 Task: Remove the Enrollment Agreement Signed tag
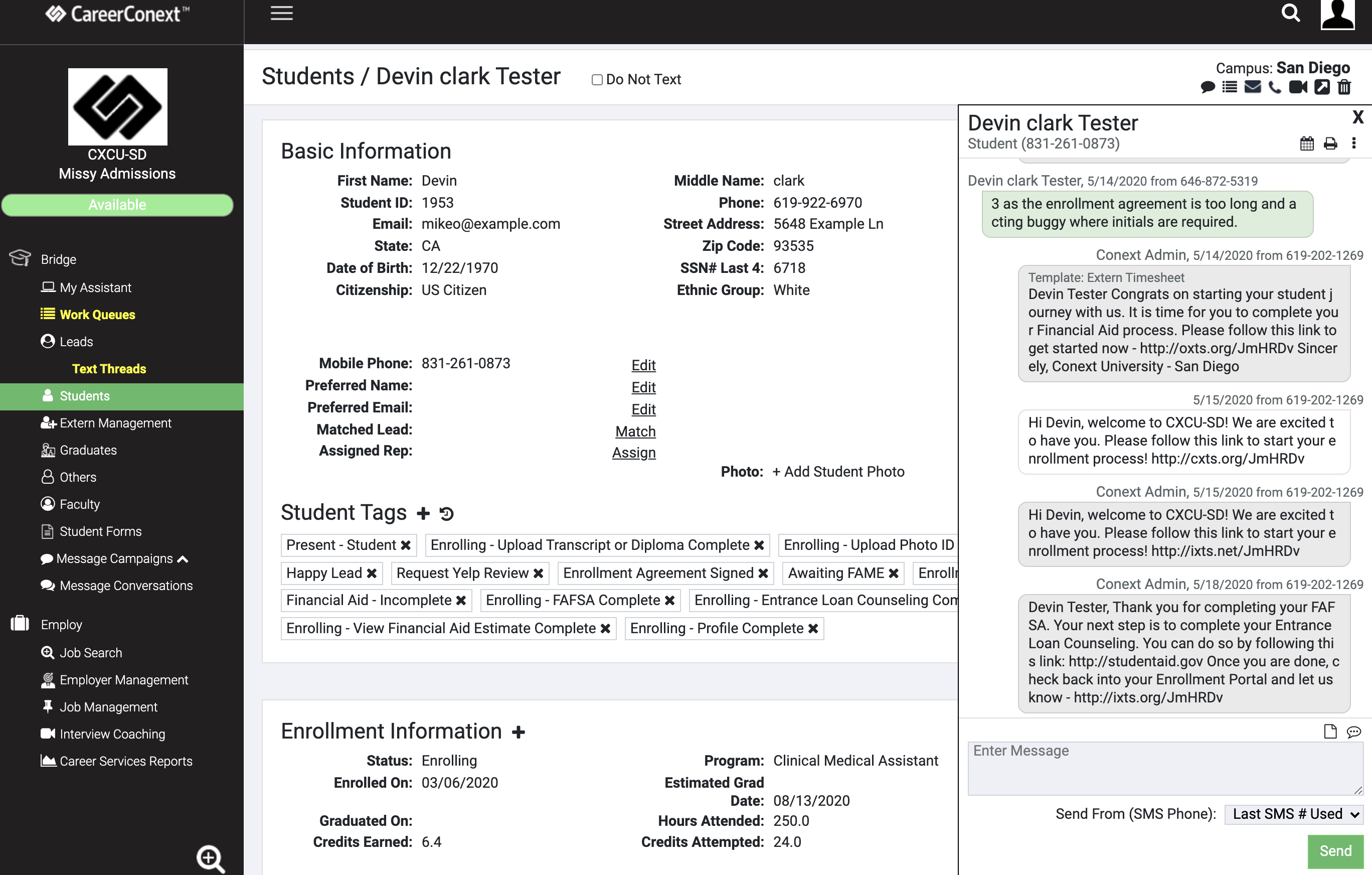pos(763,573)
